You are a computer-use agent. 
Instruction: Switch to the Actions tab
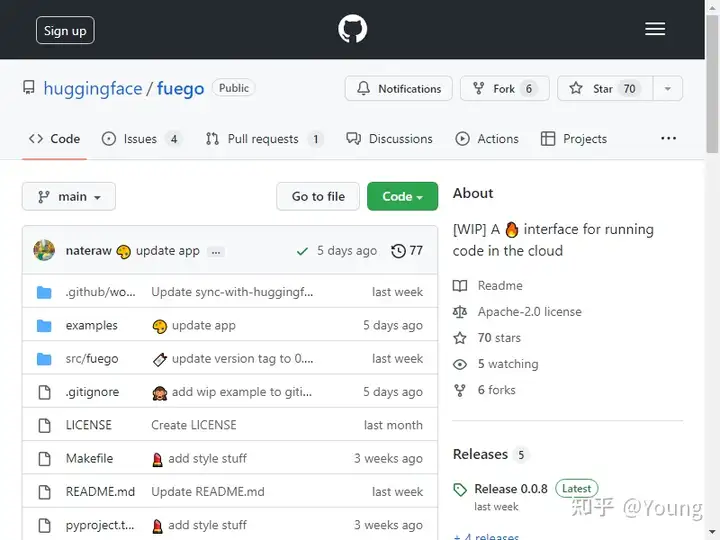tap(487, 139)
